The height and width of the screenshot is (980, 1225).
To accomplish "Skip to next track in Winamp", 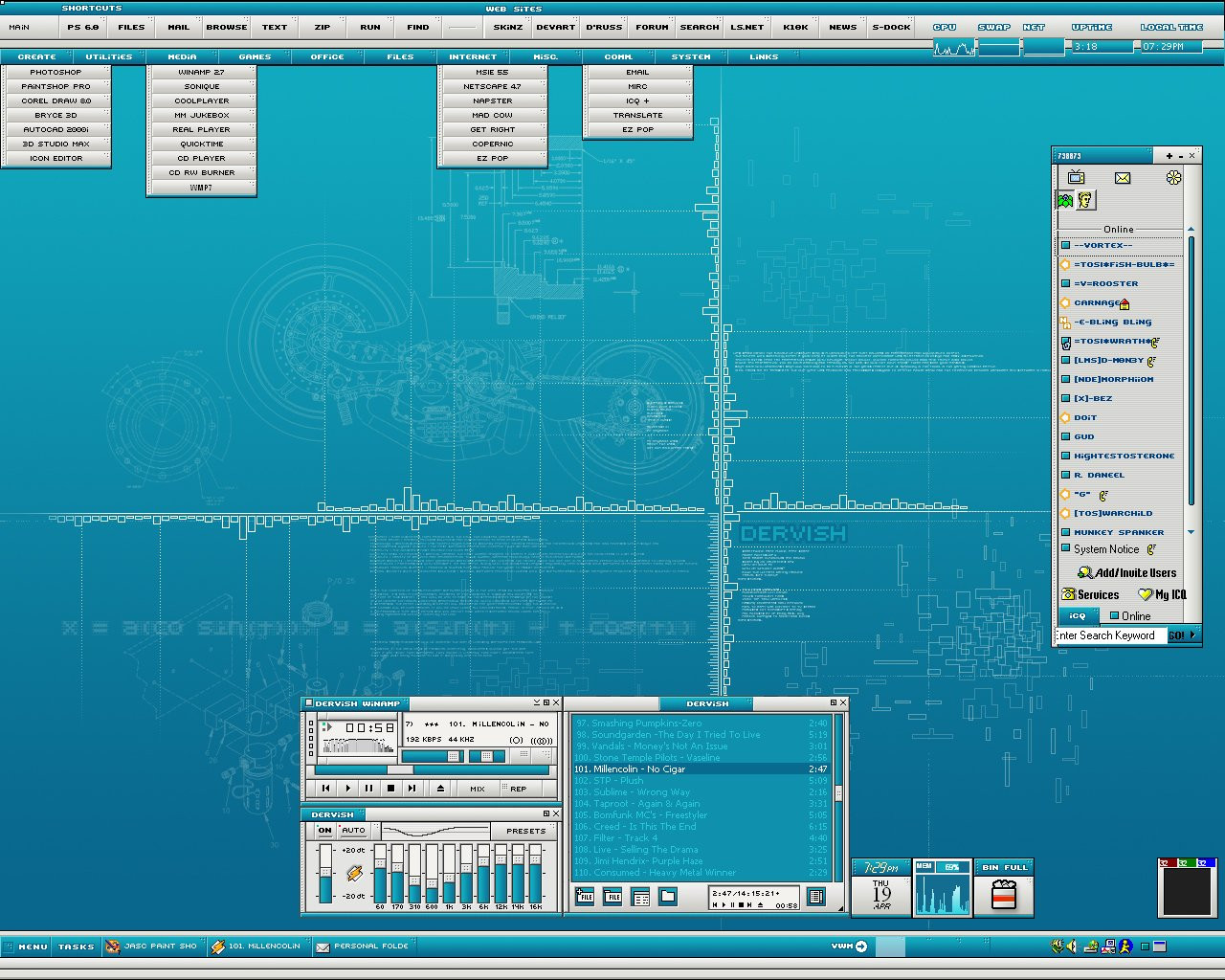I will click(x=412, y=789).
